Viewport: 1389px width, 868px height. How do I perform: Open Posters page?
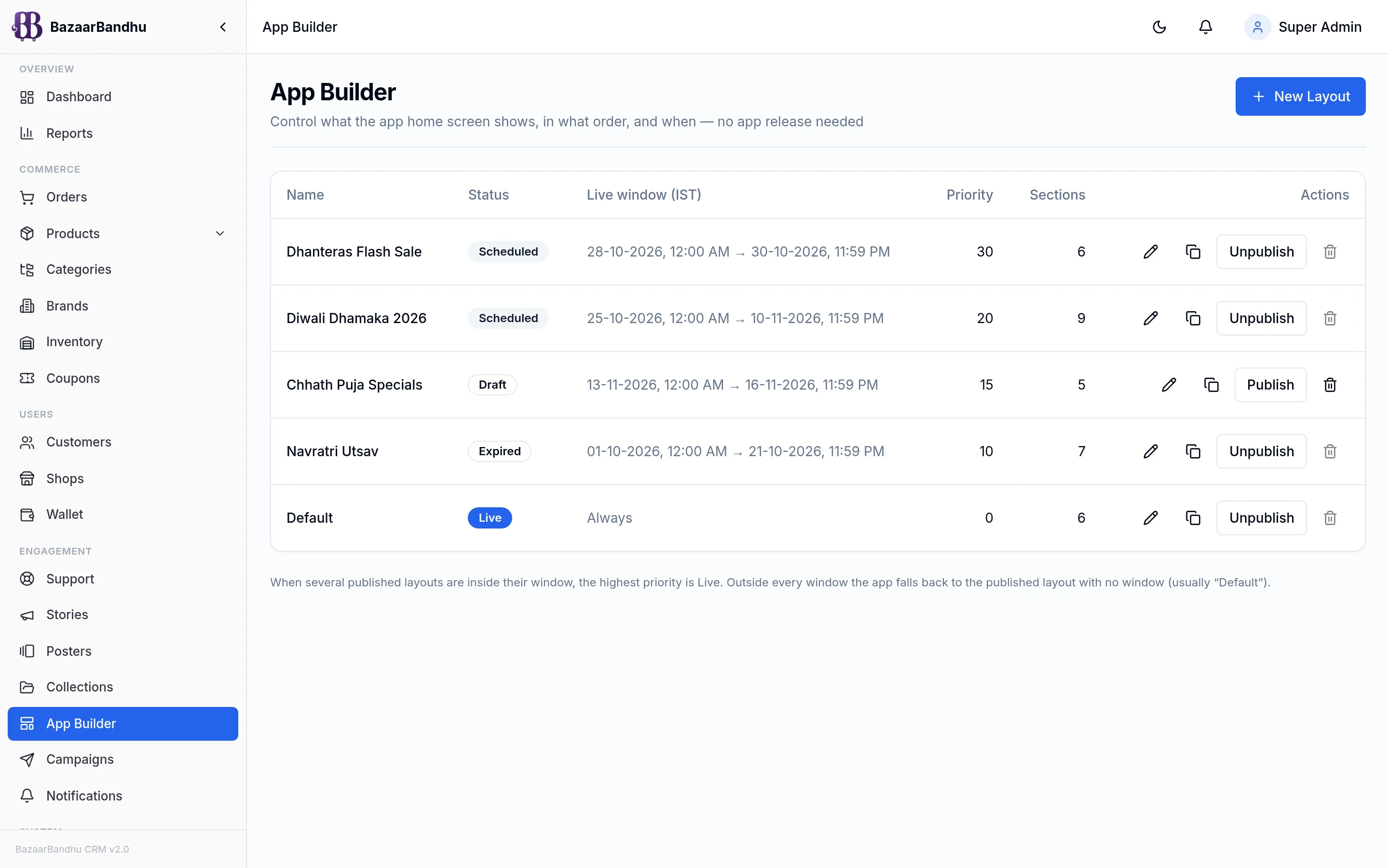click(123, 651)
